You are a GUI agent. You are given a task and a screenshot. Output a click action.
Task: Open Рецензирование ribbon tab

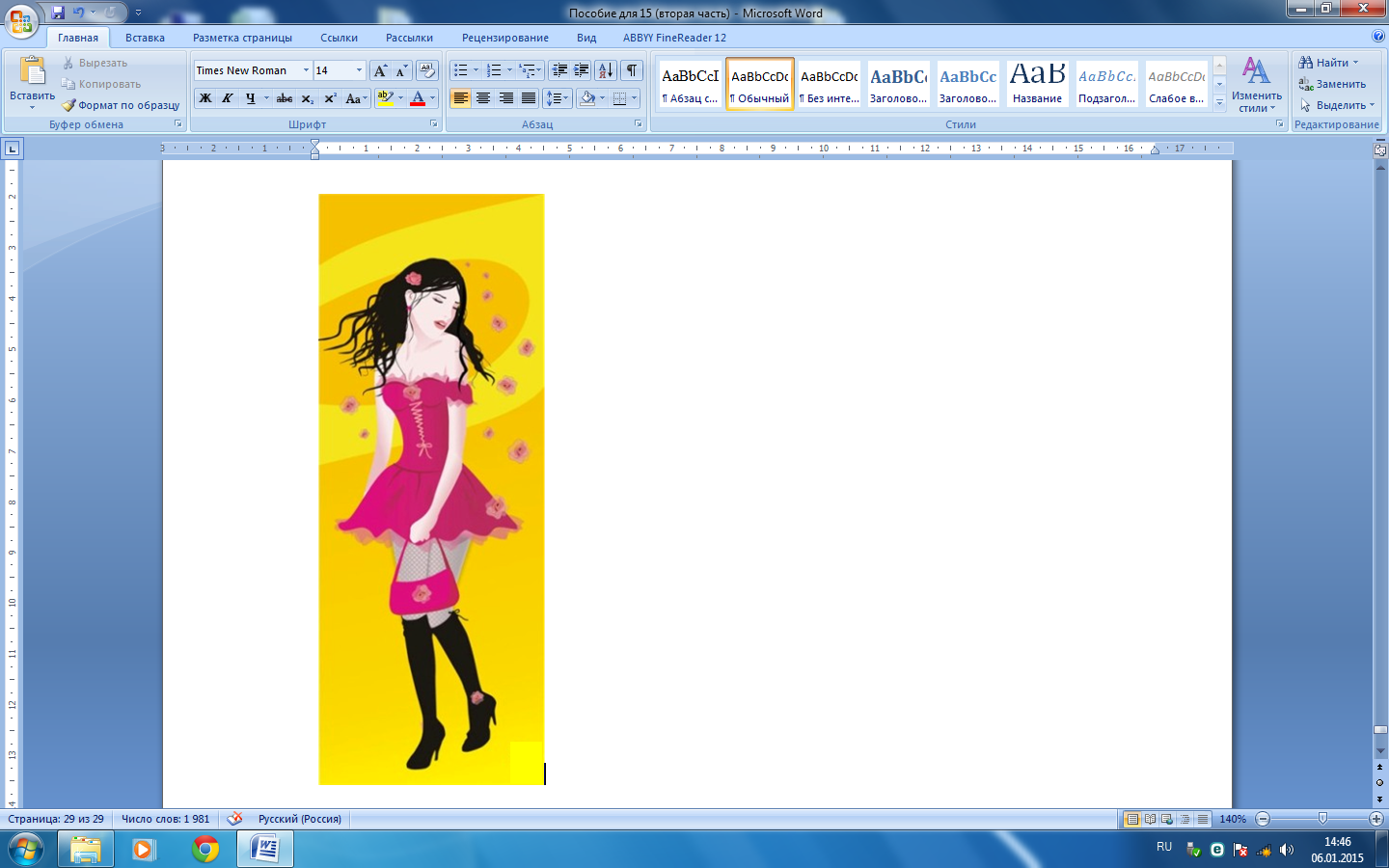[504, 38]
